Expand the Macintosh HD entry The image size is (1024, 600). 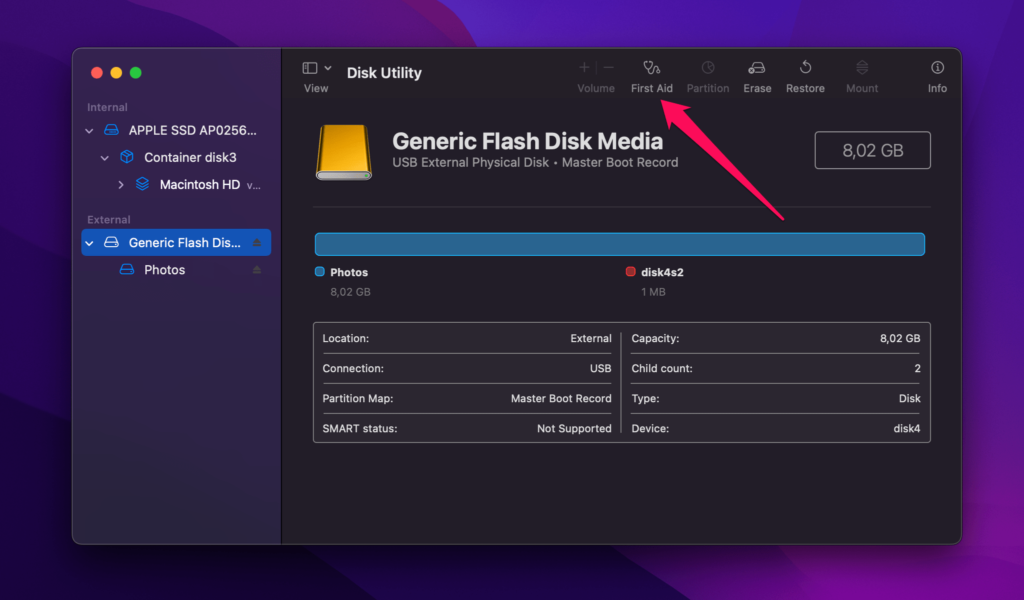121,185
